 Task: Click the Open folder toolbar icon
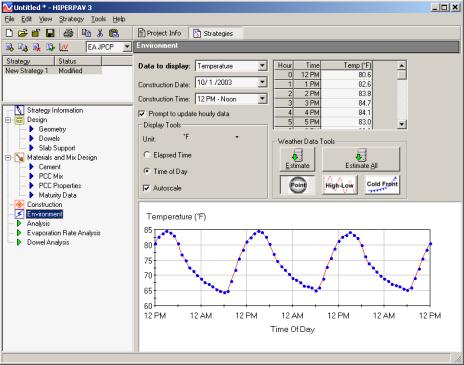[x=23, y=33]
